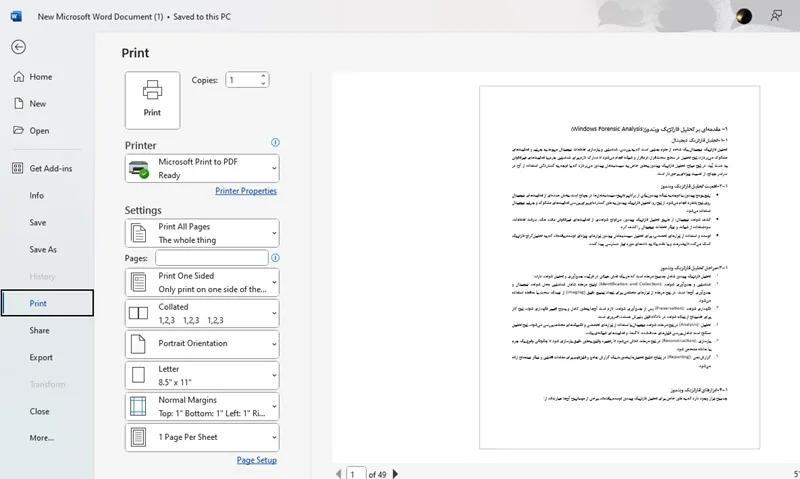The height and width of the screenshot is (479, 800).
Task: Expand the Collated setting dropdown
Action: 202,313
